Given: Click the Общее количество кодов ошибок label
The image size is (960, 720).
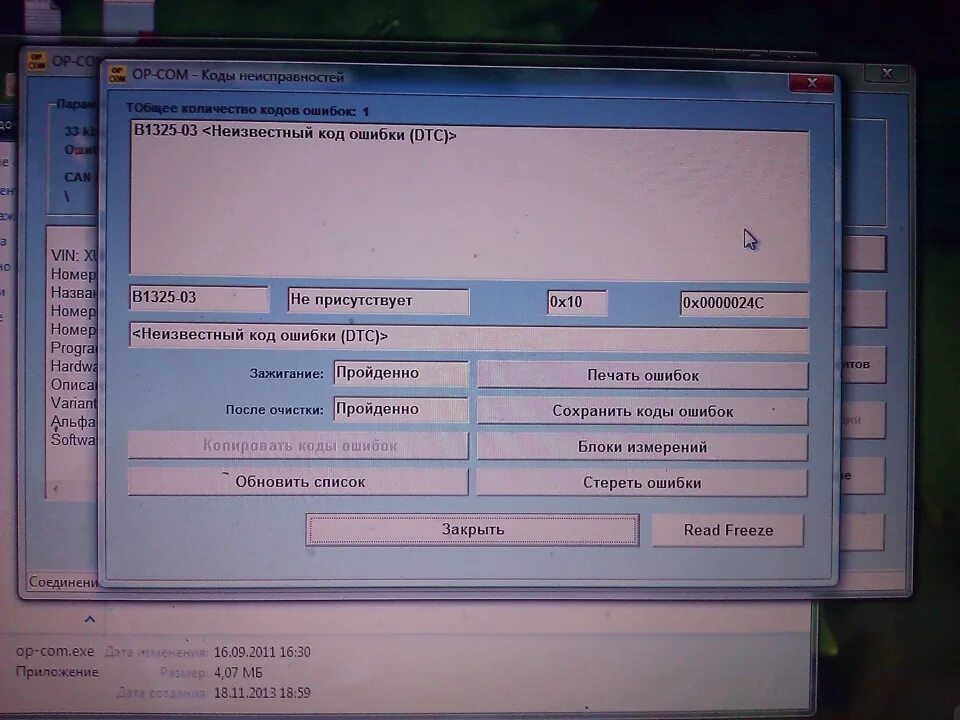Looking at the screenshot, I should click(247, 110).
